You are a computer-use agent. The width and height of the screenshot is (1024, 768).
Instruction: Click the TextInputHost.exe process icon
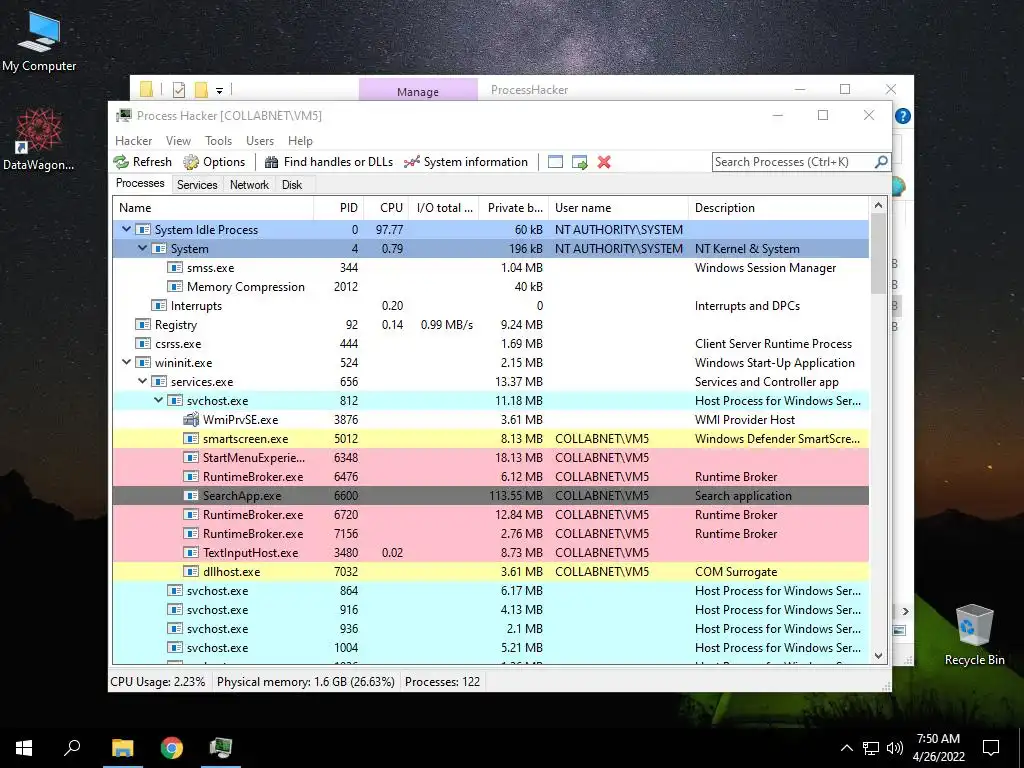point(191,552)
